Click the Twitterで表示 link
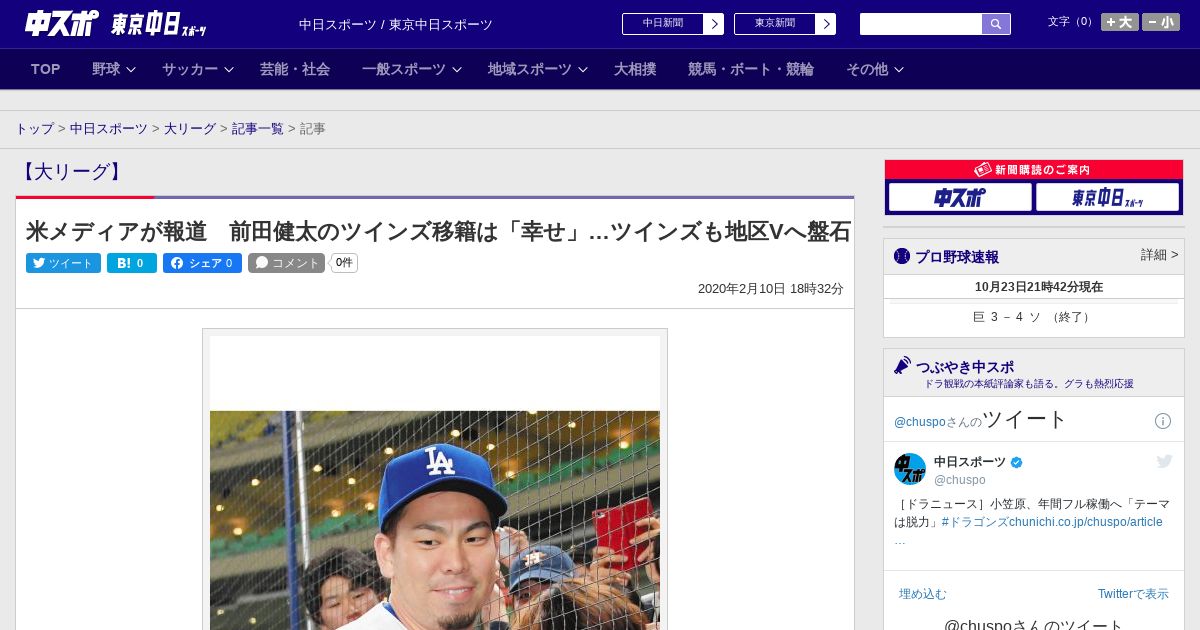The height and width of the screenshot is (630, 1200). [x=1133, y=594]
